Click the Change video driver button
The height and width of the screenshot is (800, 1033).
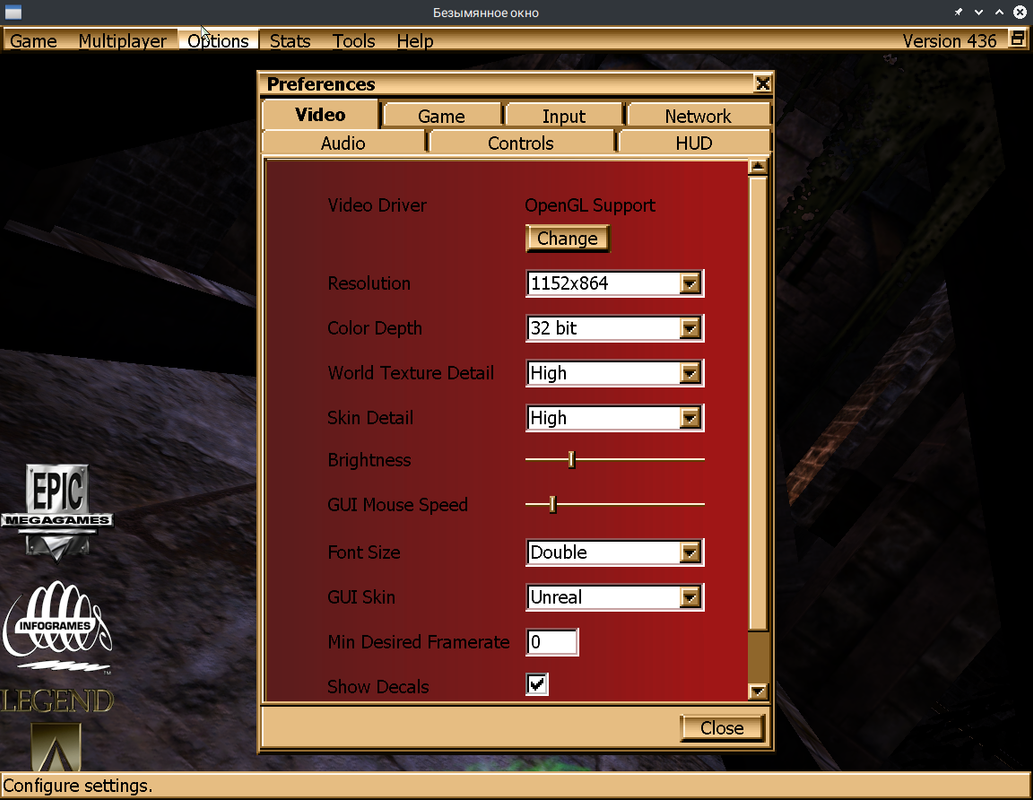click(567, 239)
